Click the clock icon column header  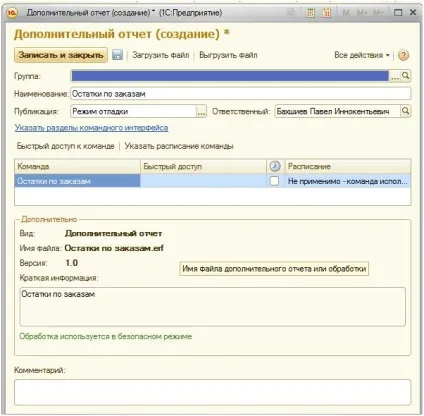tap(275, 166)
